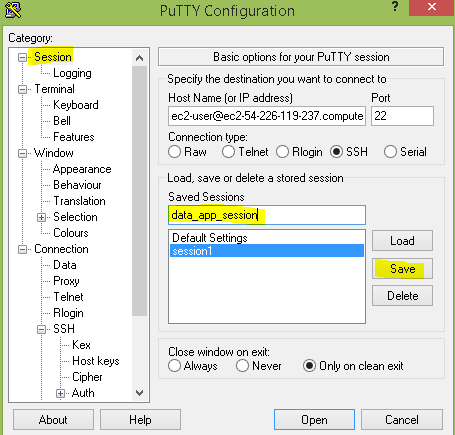Save the data_app_session session
The height and width of the screenshot is (435, 455).
[x=402, y=269]
